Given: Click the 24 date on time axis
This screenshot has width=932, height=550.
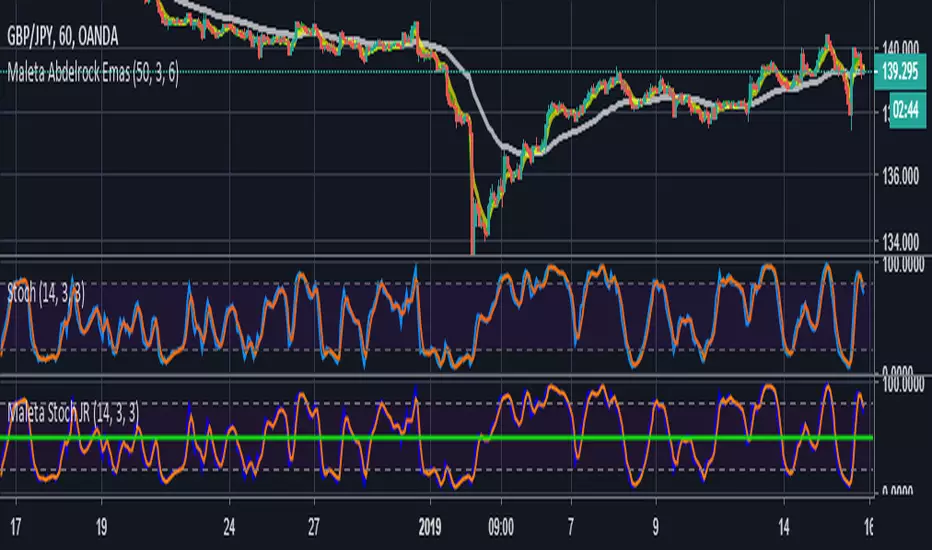Looking at the screenshot, I should 229,527.
